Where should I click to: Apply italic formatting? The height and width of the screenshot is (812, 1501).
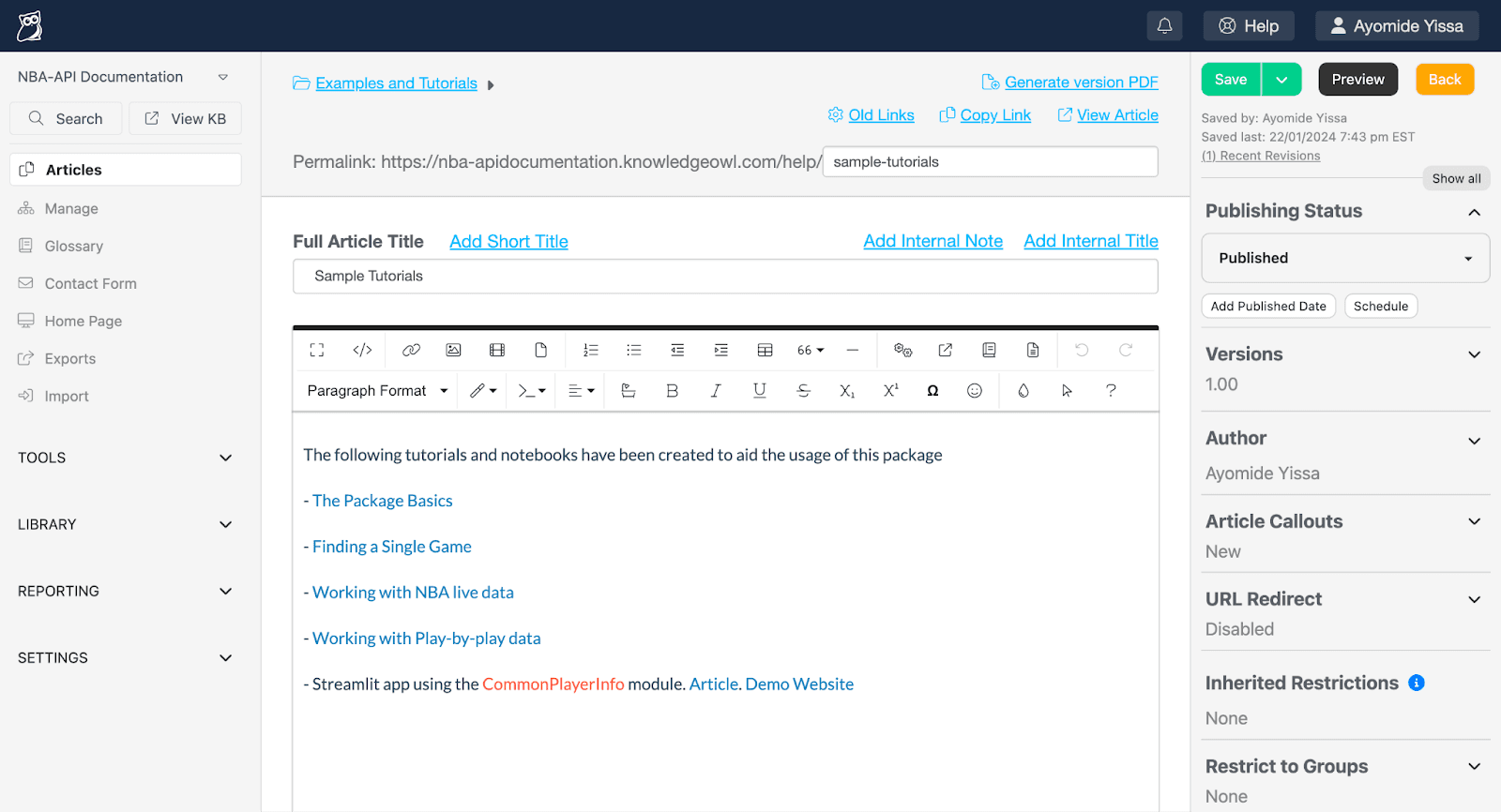(x=716, y=391)
